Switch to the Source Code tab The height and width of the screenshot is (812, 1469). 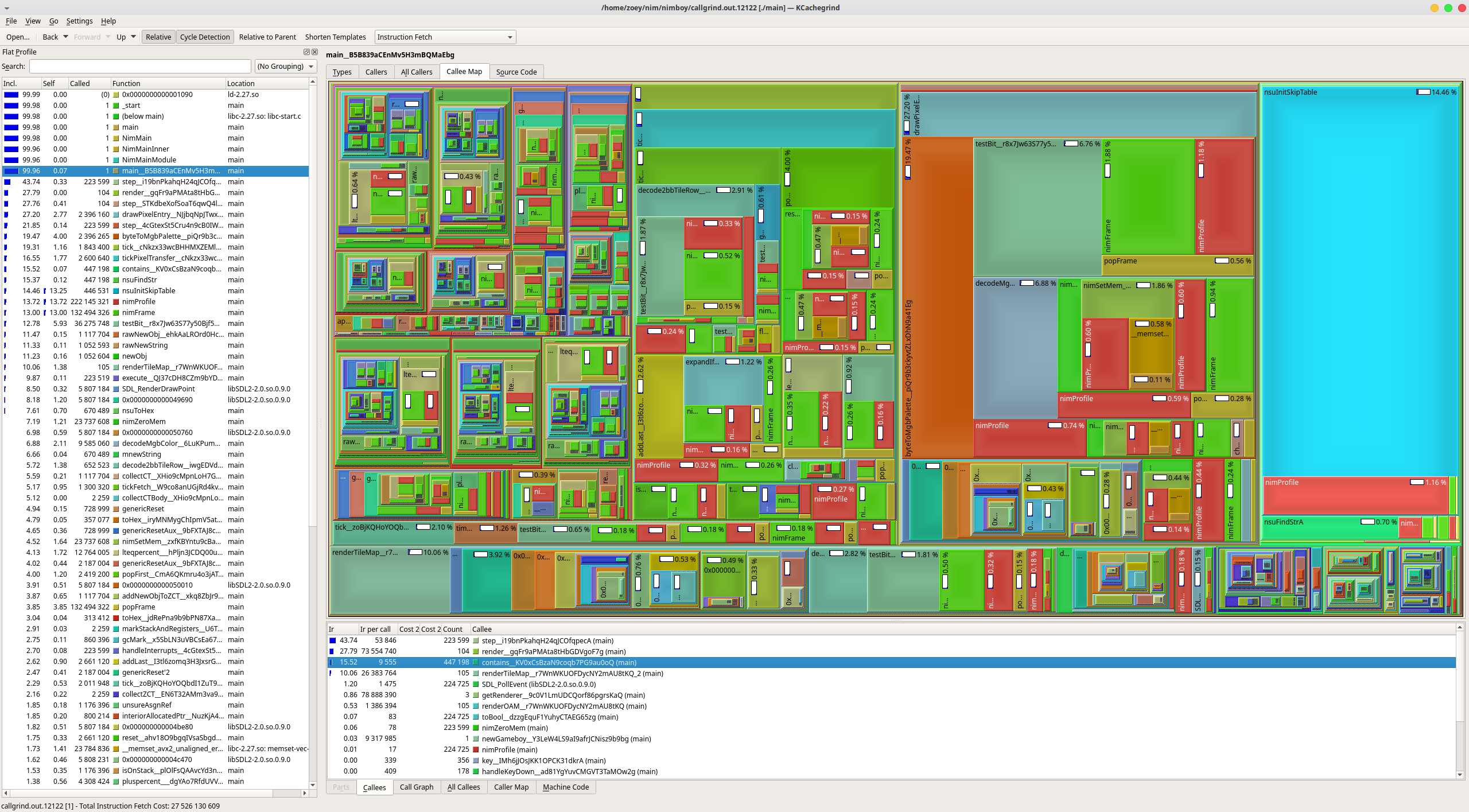pos(516,72)
